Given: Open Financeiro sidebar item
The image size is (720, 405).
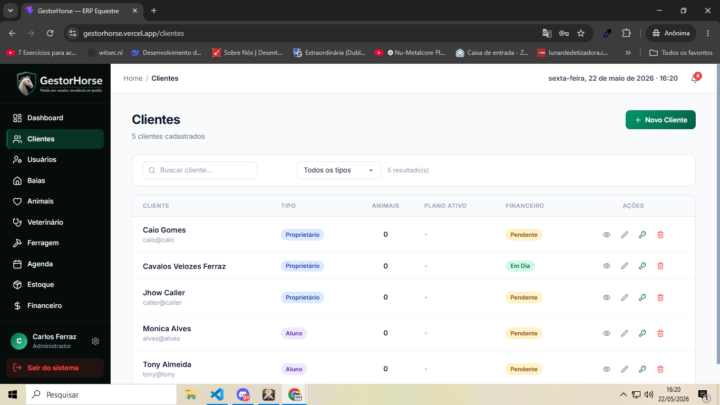Looking at the screenshot, I should point(55,305).
